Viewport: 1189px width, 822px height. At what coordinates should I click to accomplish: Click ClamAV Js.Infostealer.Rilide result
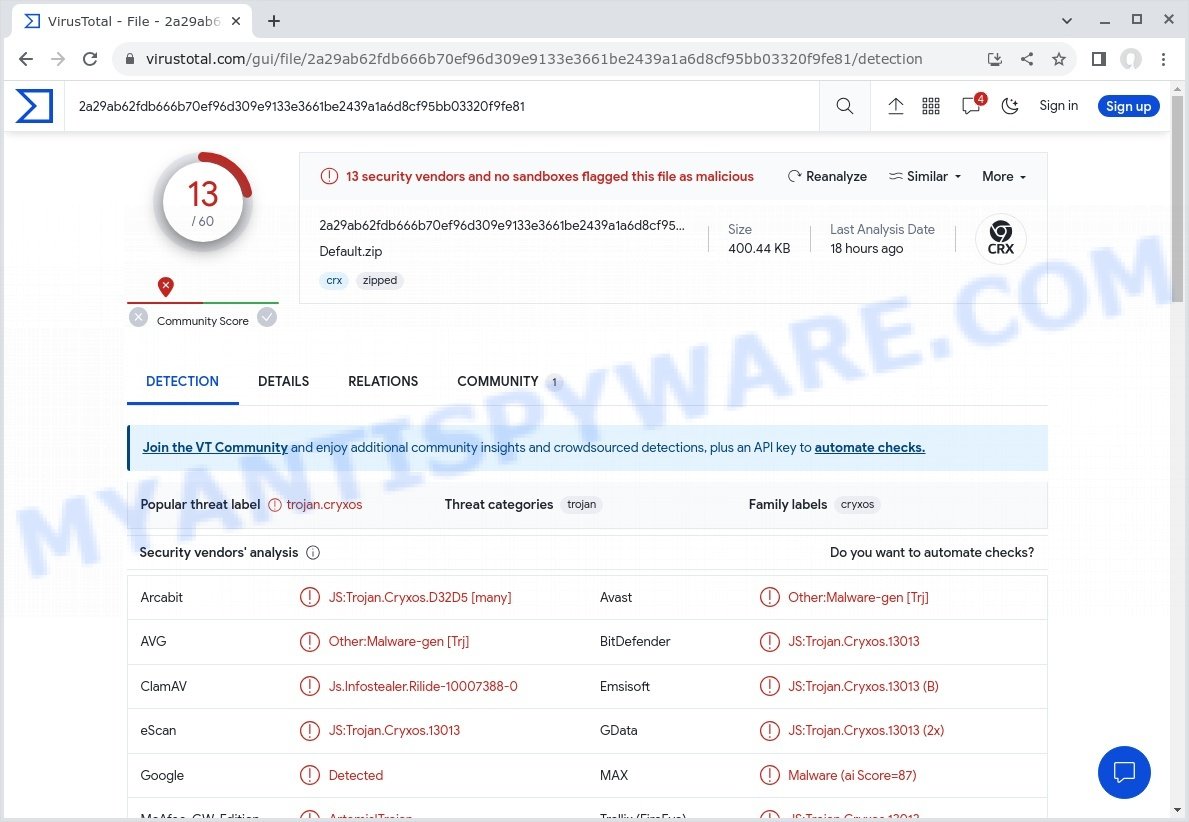coord(423,686)
